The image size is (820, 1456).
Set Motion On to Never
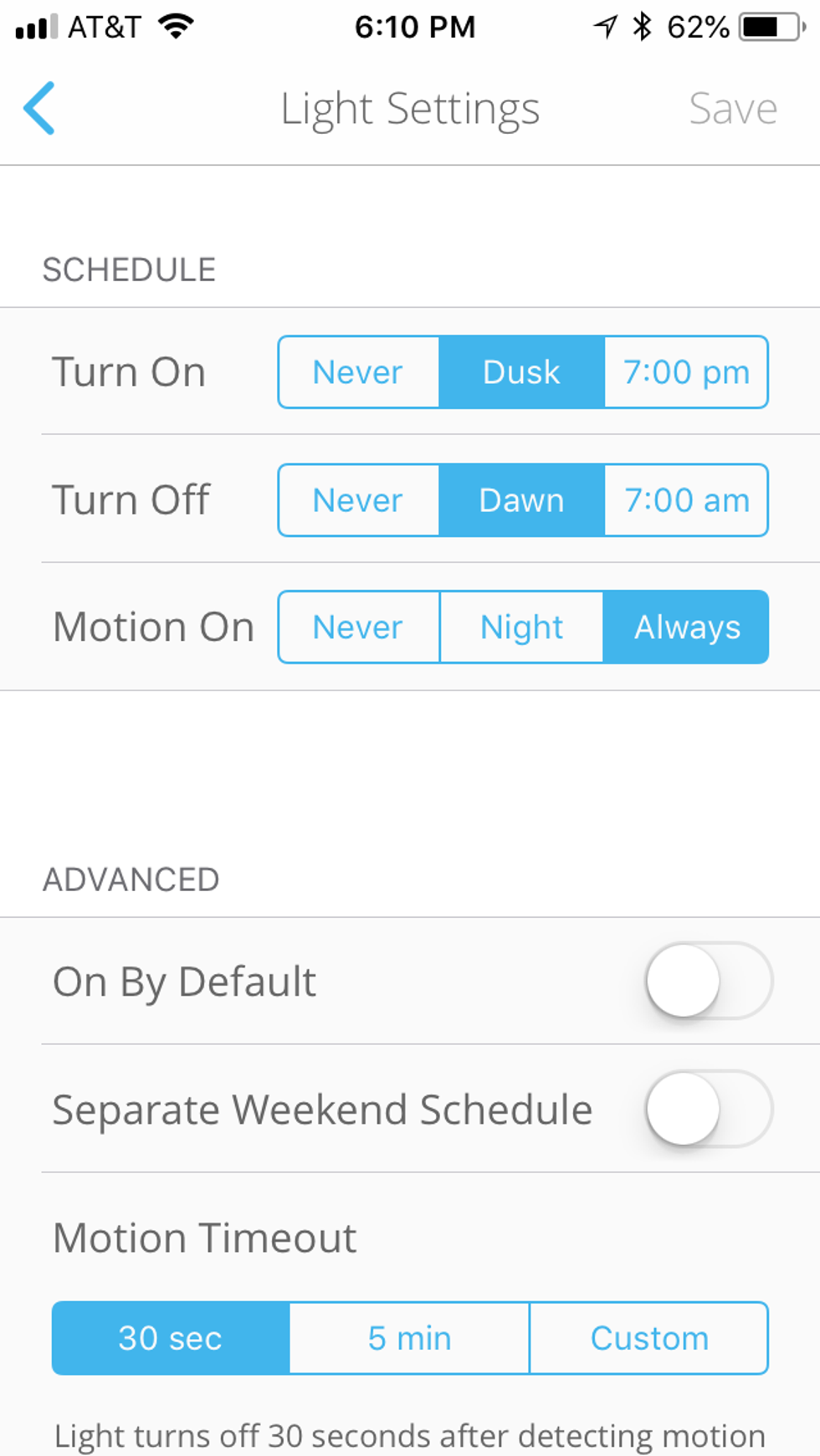click(358, 628)
